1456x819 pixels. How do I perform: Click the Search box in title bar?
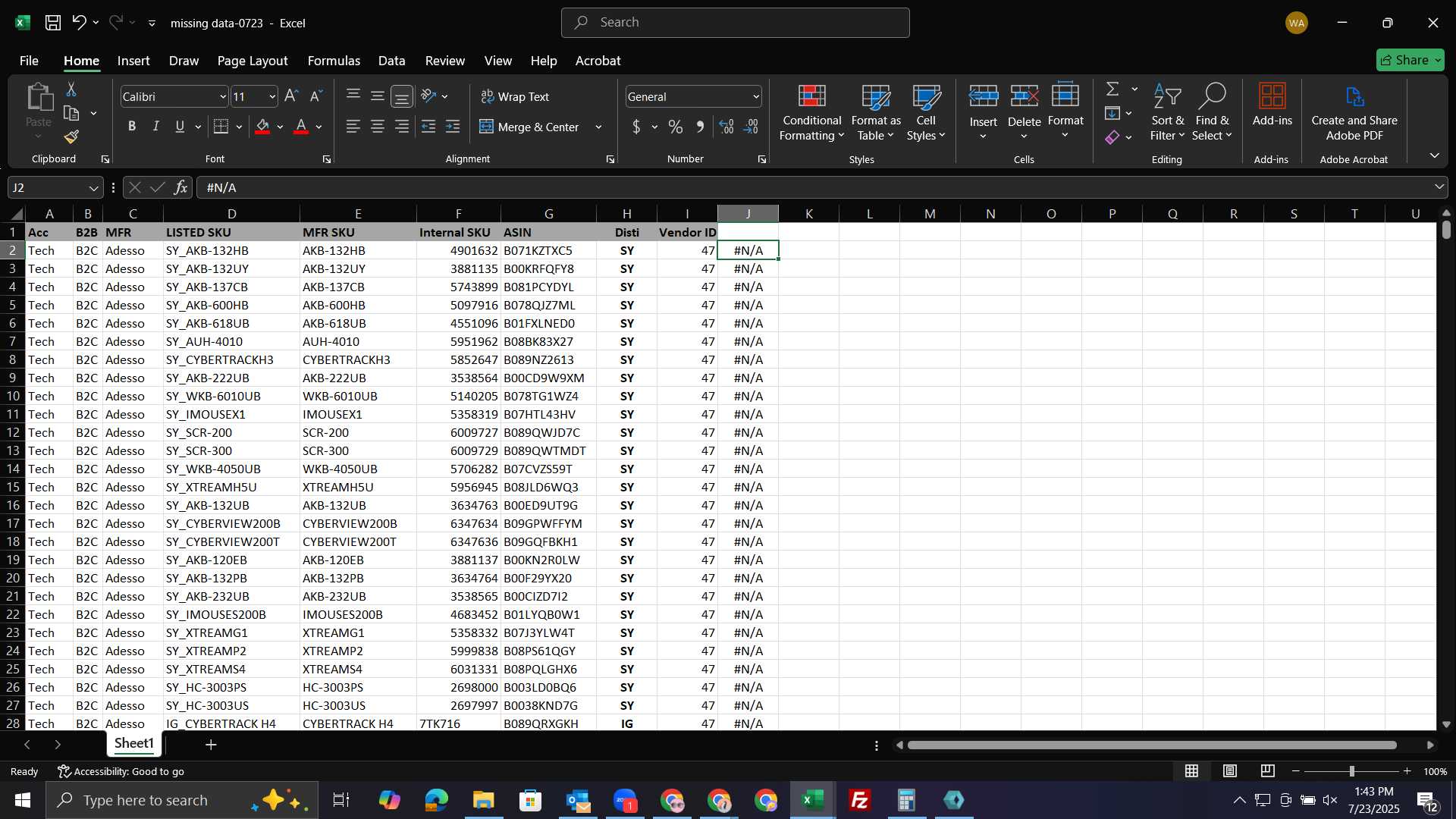tap(735, 23)
